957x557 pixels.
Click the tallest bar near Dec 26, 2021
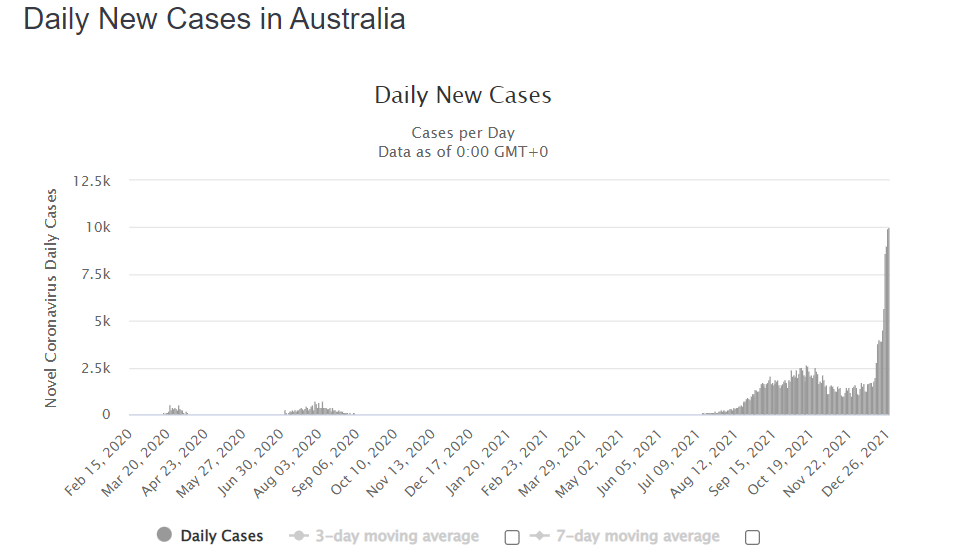(x=888, y=322)
